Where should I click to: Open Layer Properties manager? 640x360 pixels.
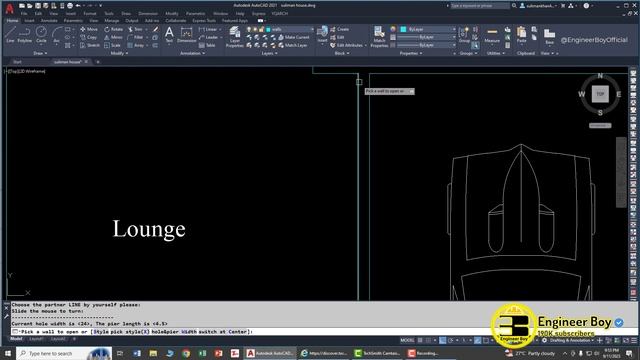coord(235,37)
